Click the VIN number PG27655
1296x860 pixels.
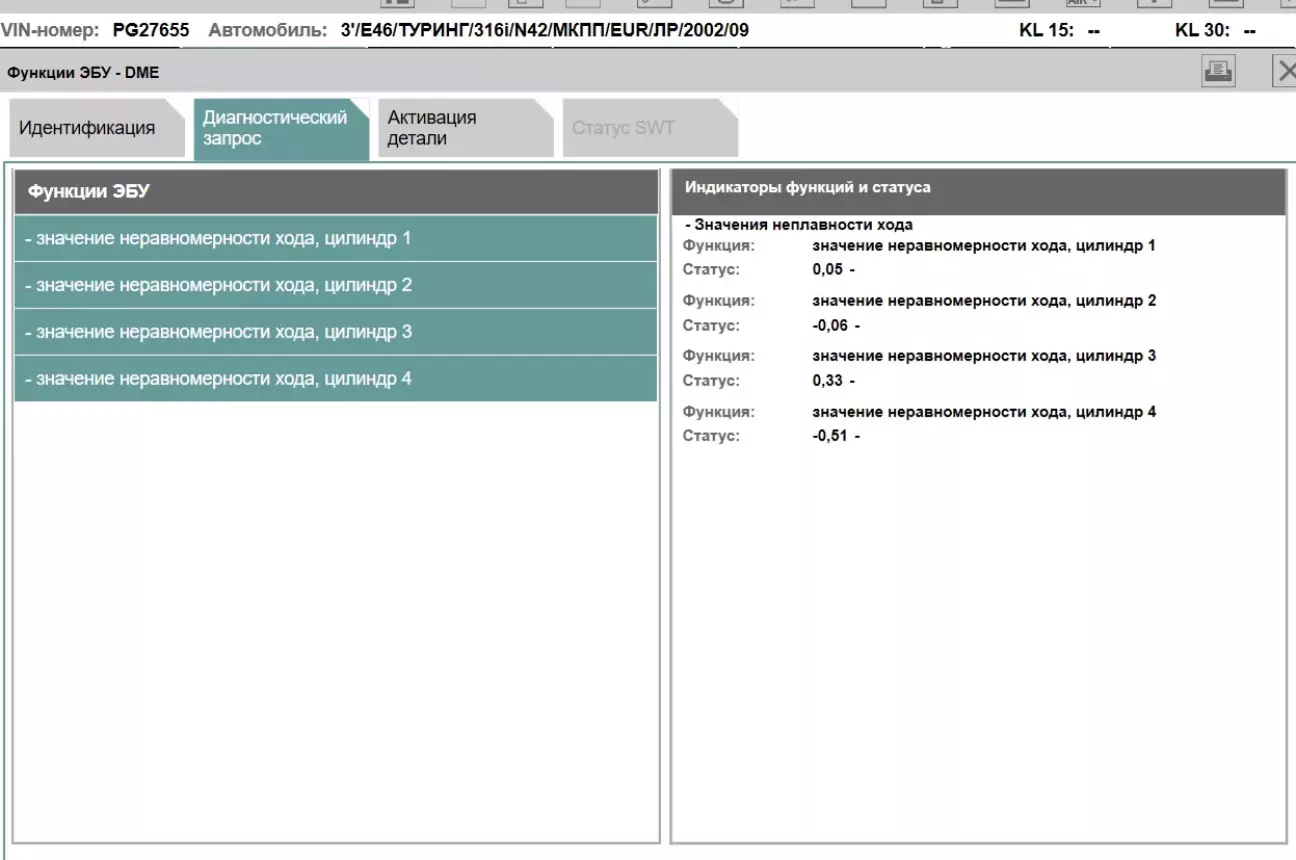pos(152,30)
